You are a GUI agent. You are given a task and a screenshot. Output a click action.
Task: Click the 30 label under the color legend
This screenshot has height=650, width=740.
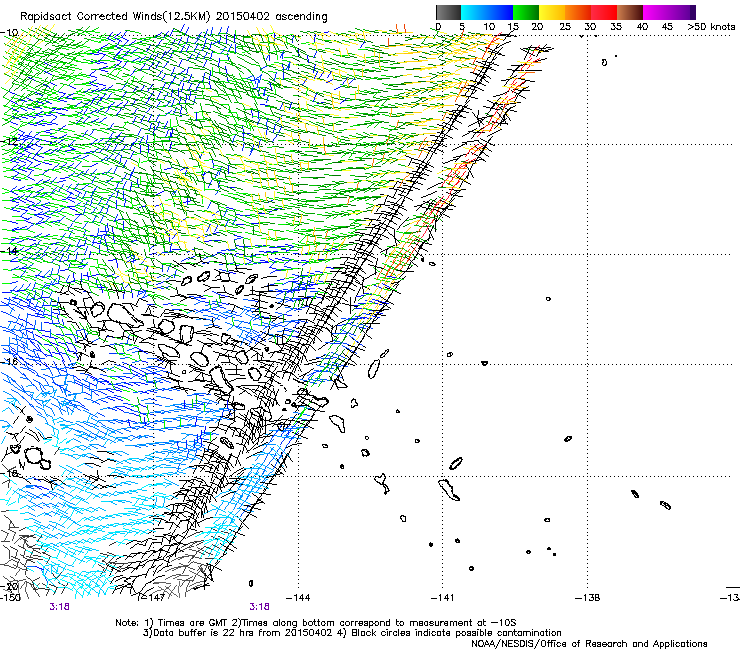click(x=590, y=27)
